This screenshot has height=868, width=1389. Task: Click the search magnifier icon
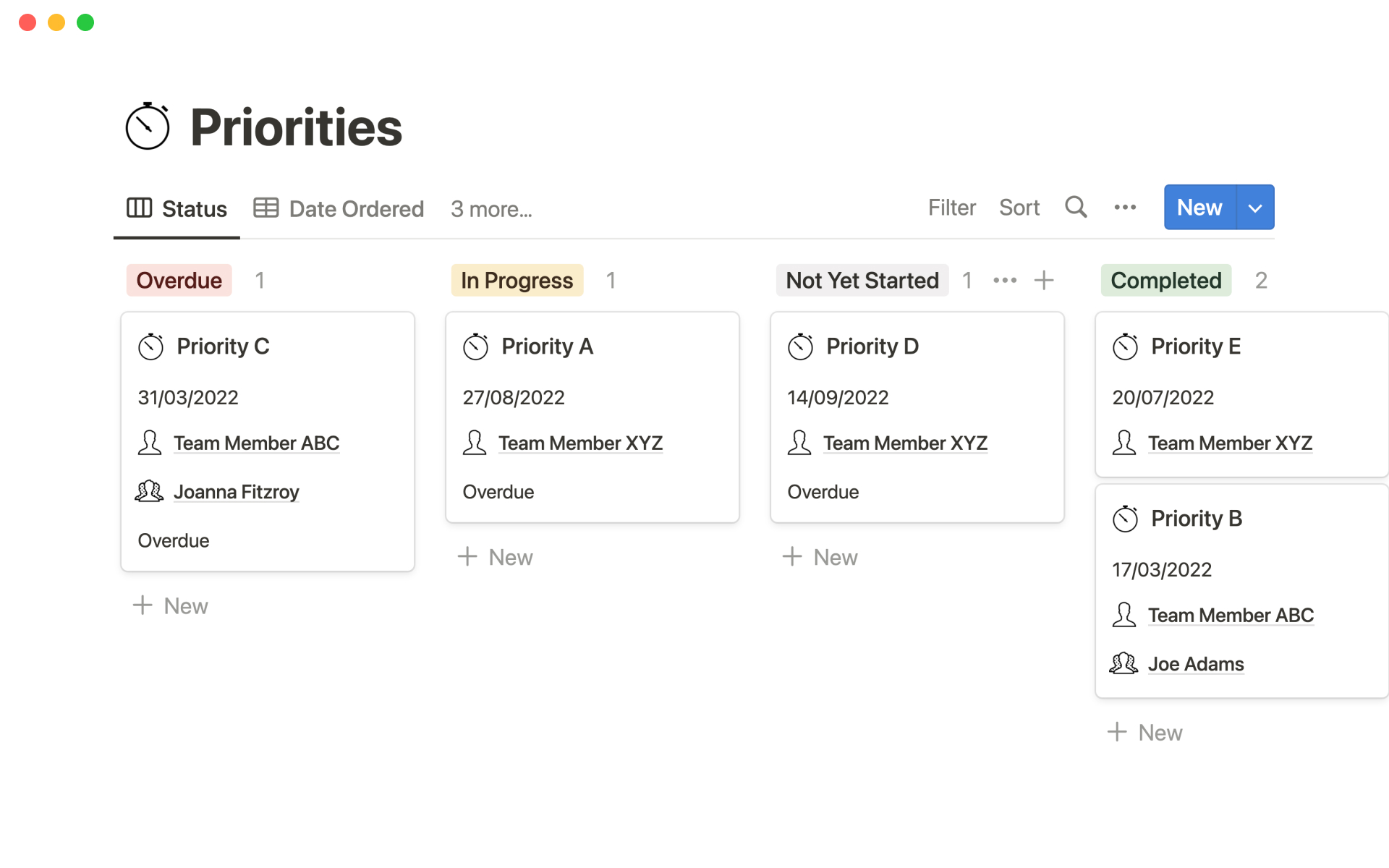click(x=1076, y=208)
